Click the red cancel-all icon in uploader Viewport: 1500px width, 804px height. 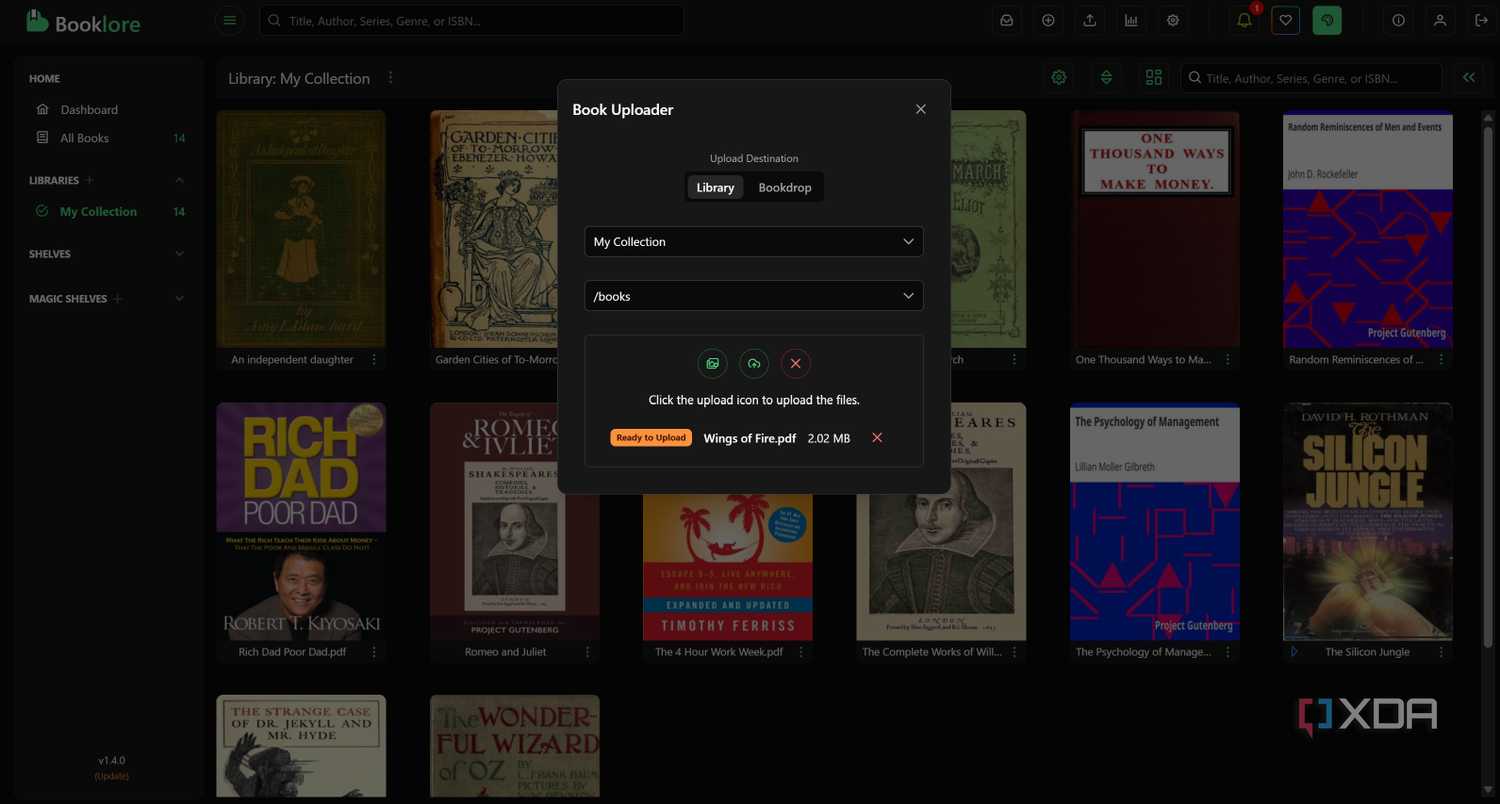pos(795,364)
